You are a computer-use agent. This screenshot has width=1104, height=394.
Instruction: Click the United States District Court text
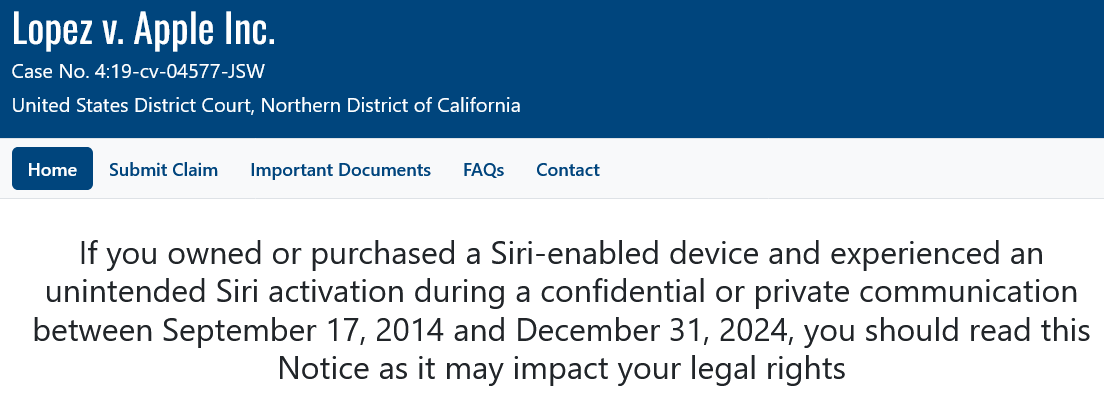coord(134,106)
